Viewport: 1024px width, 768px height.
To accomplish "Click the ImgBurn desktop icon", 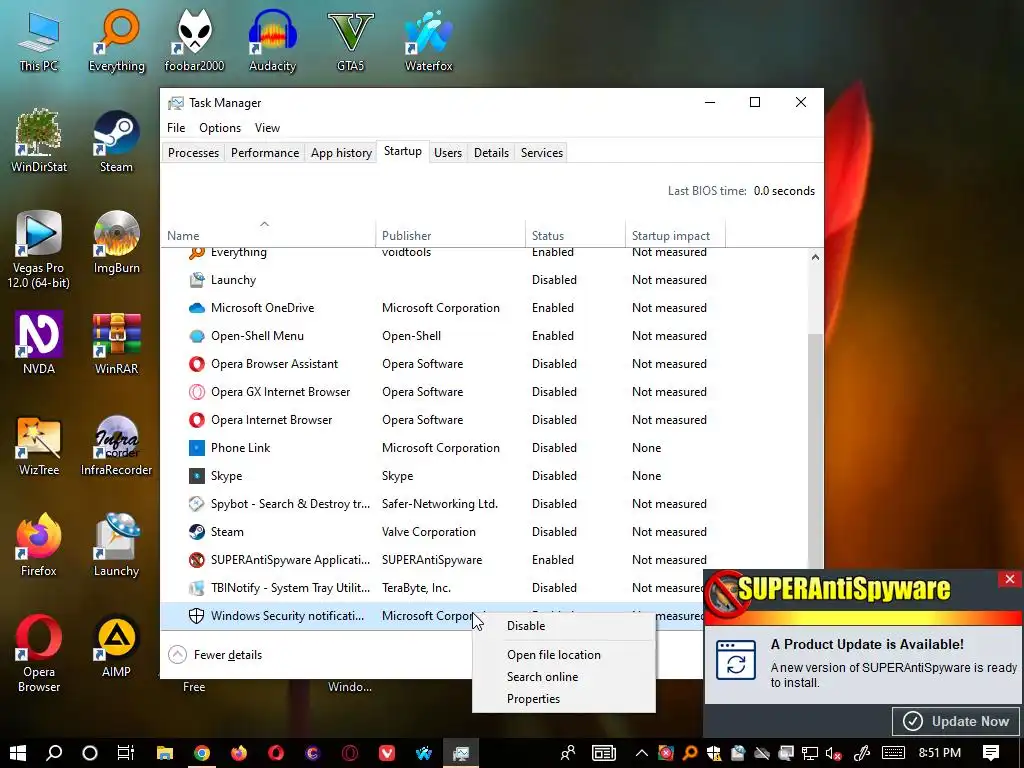I will coord(116,243).
